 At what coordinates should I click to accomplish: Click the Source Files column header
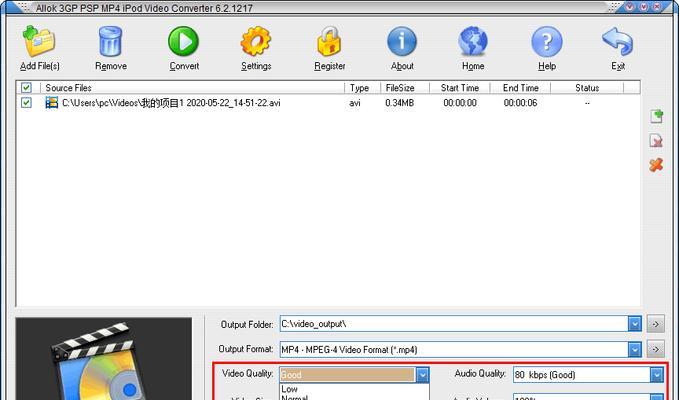coord(192,88)
